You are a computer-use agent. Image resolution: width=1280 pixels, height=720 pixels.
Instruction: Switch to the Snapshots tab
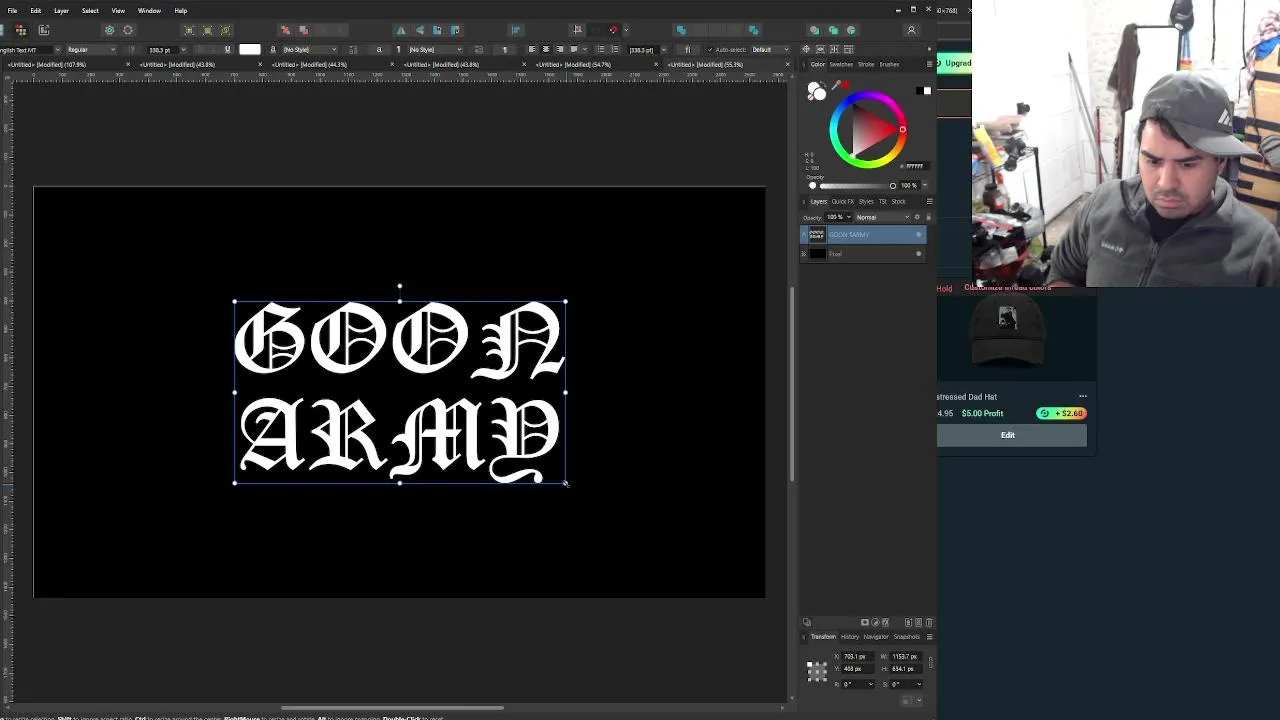[906, 637]
